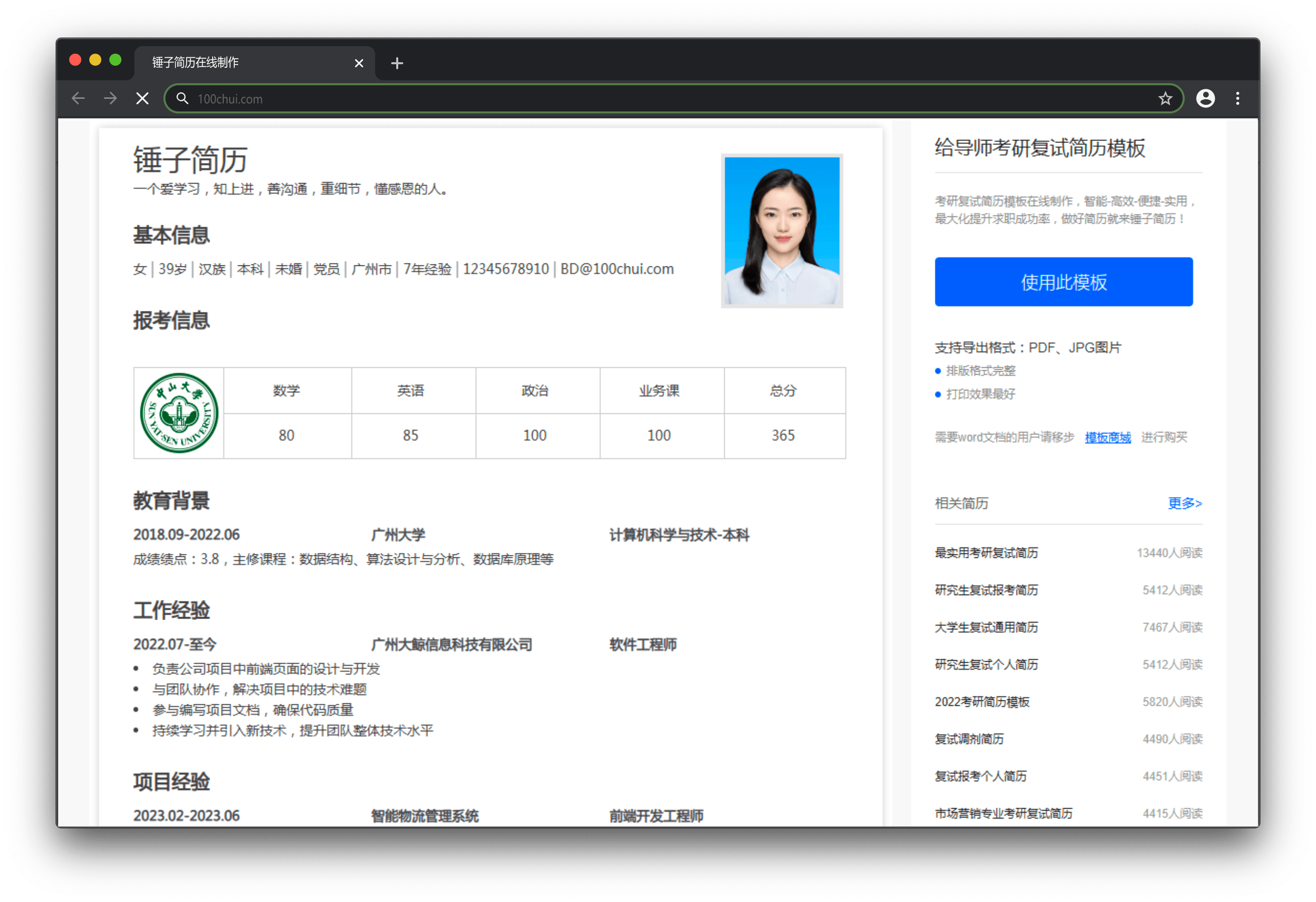The height and width of the screenshot is (902, 1316).
Task: Open 大学生复试通用简历 related resume
Action: (x=986, y=627)
